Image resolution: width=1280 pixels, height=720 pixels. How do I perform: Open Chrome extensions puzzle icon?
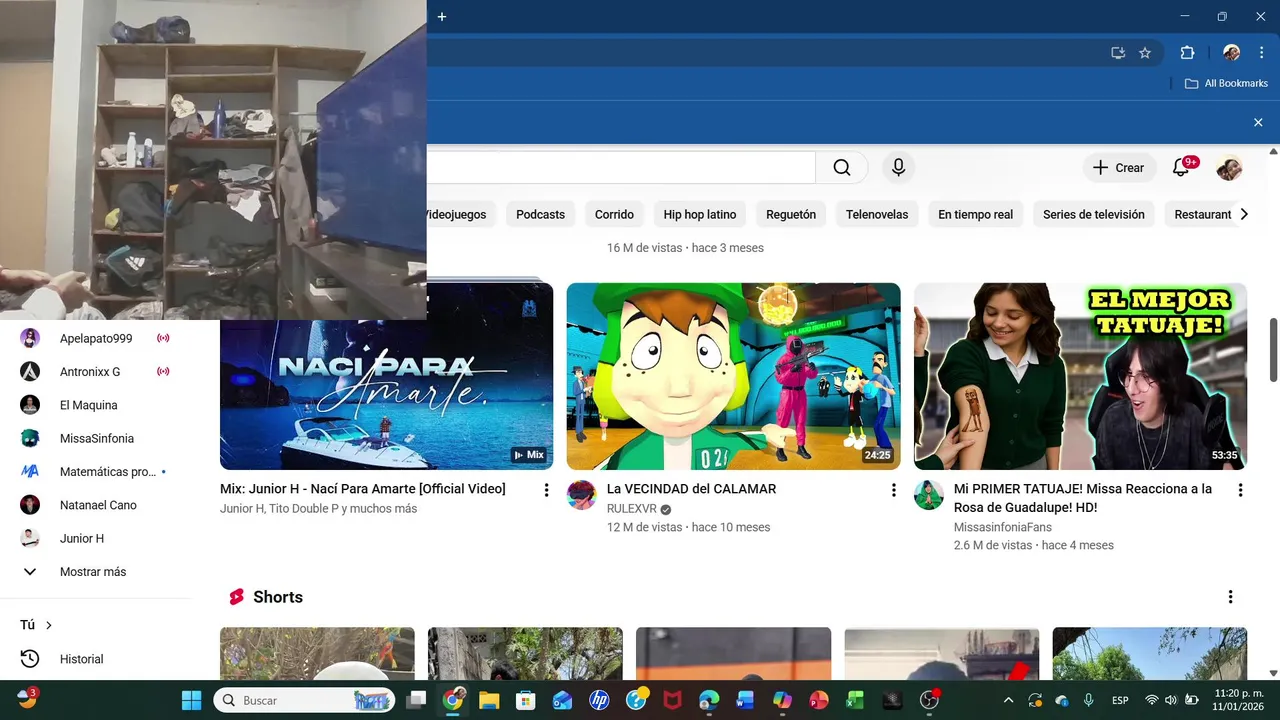click(x=1187, y=53)
